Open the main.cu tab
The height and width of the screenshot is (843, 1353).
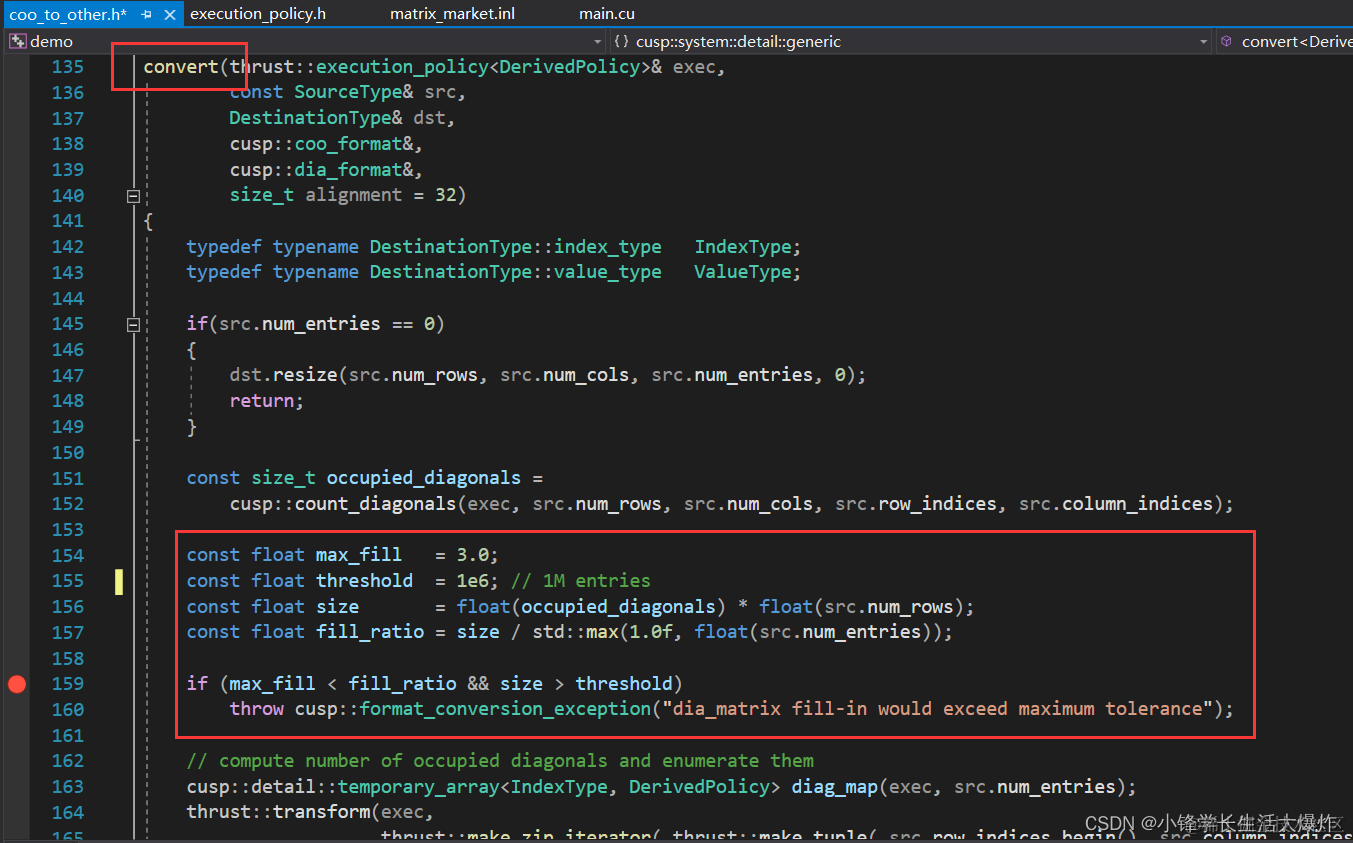607,14
